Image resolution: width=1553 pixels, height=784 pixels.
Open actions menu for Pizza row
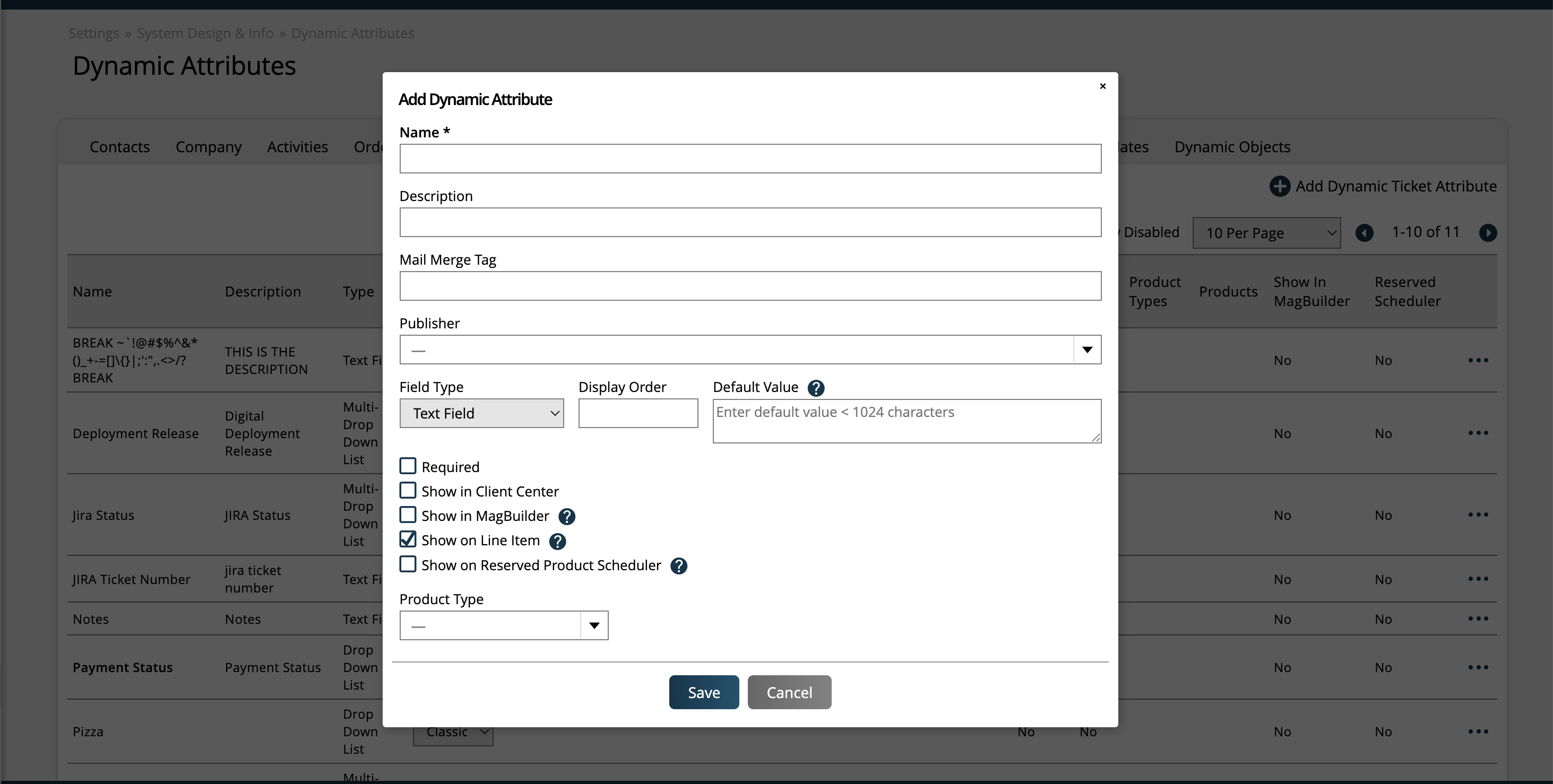[x=1478, y=731]
